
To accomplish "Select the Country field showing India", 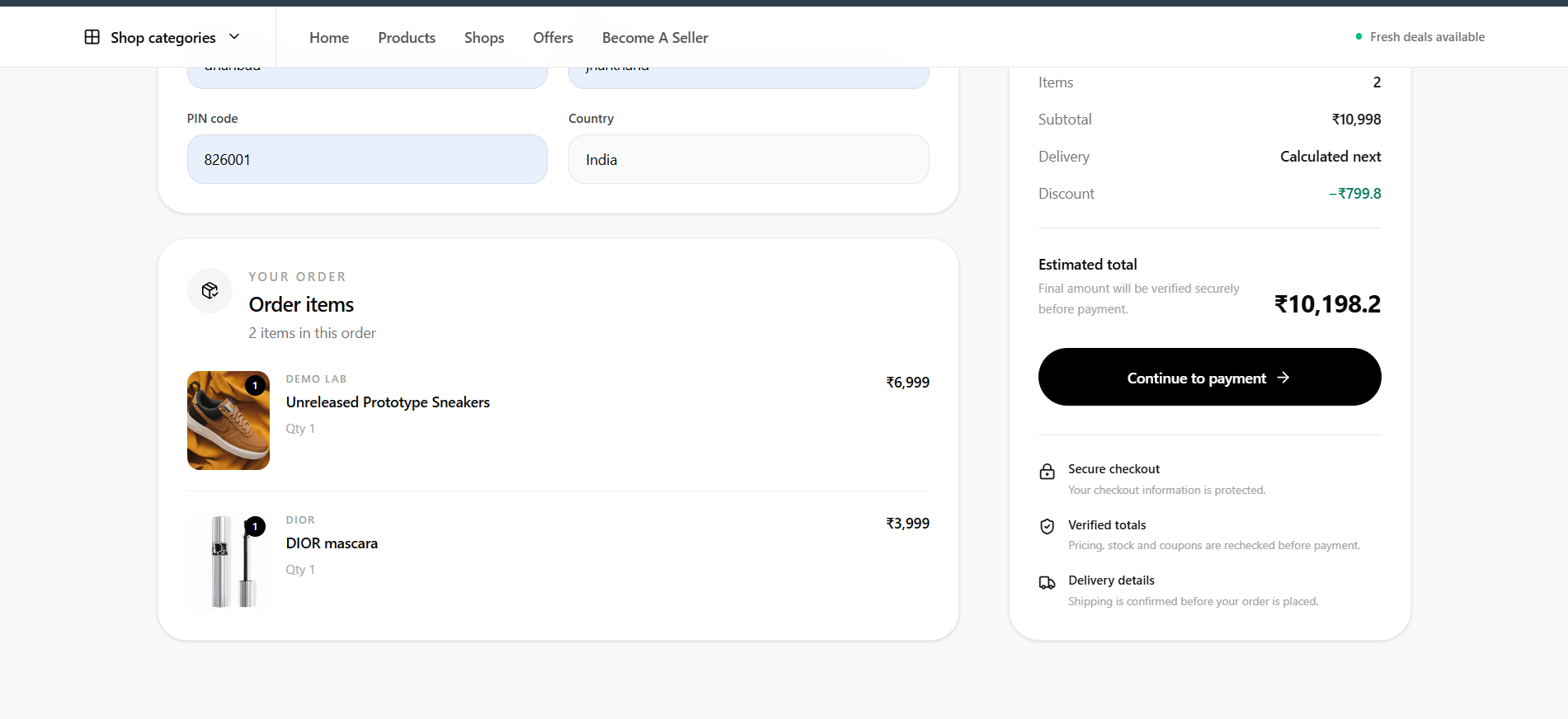I will (749, 159).
